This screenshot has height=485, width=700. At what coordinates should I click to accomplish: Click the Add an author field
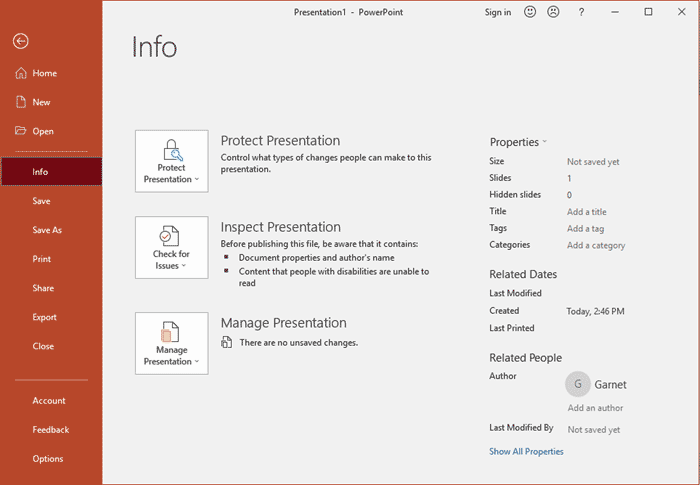(595, 408)
